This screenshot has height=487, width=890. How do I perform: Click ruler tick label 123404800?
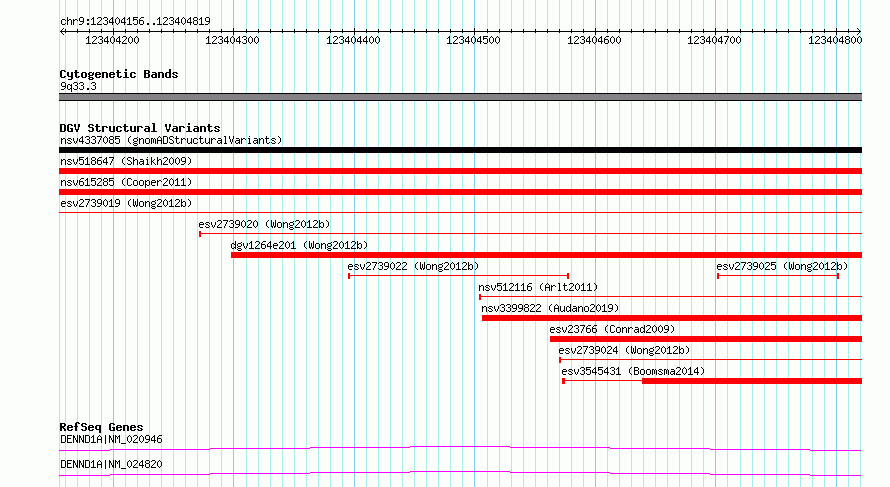(835, 40)
